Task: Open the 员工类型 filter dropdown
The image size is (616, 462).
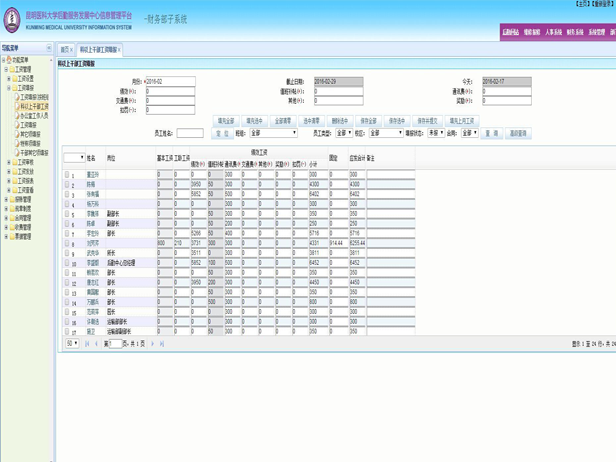Action: pos(343,133)
